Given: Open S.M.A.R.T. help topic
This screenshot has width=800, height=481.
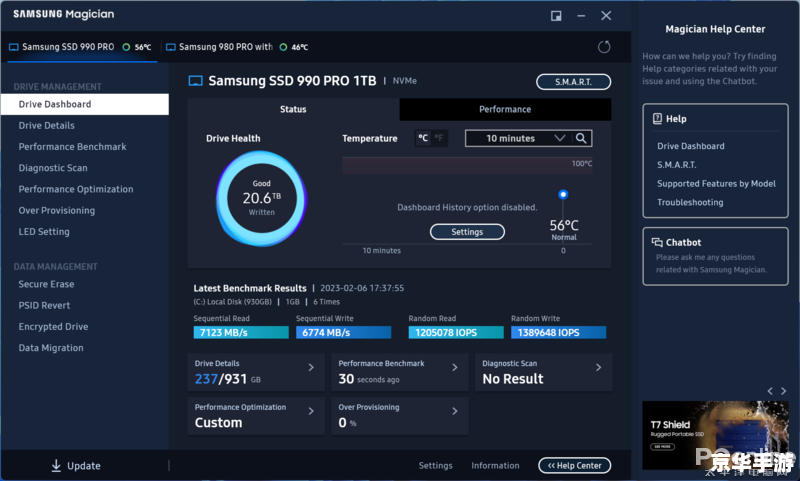Looking at the screenshot, I should pos(677,165).
